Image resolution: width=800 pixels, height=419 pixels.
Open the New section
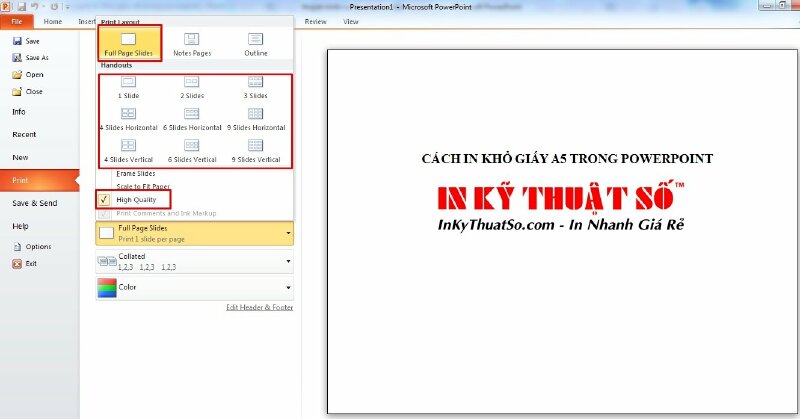pyautogui.click(x=20, y=158)
